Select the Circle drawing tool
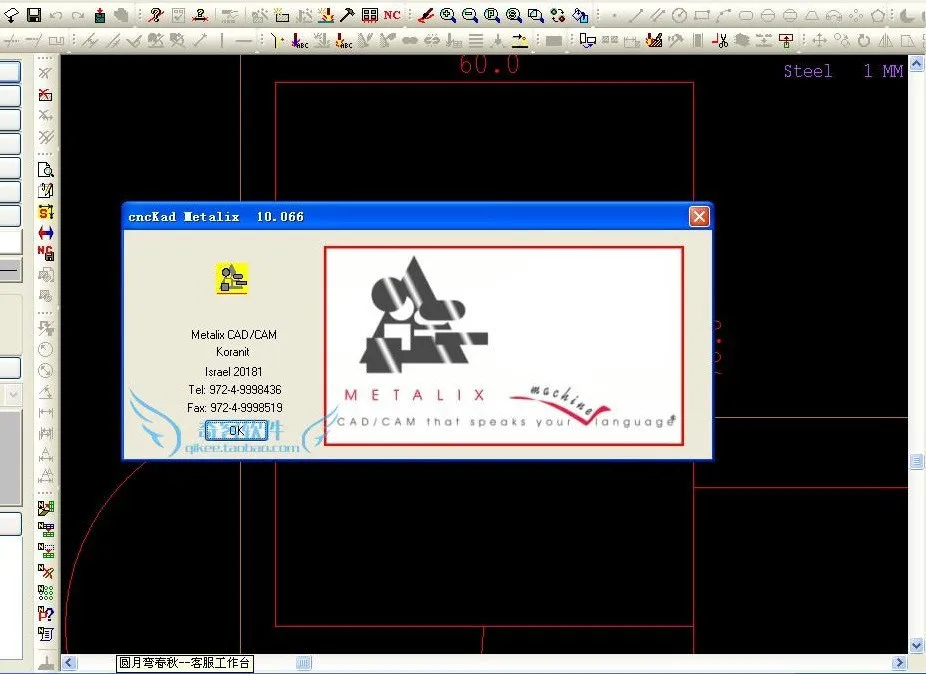This screenshot has width=926, height=674. [x=679, y=15]
